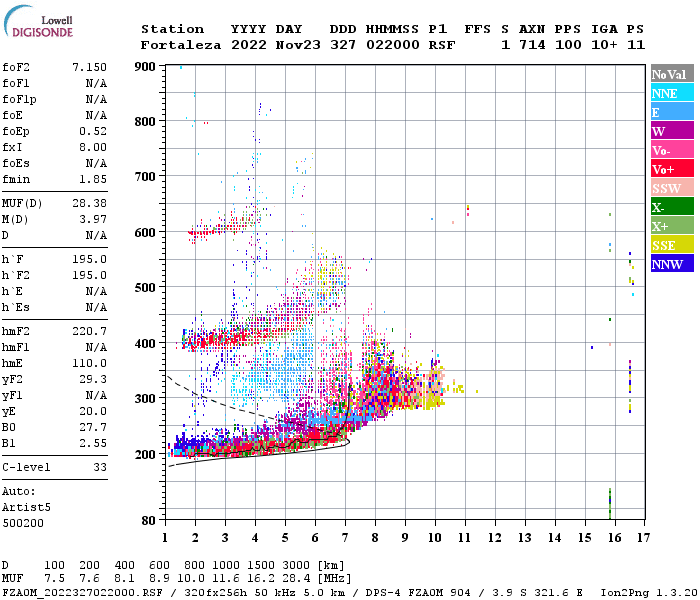The image size is (700, 600).
Task: Click the h`F value 195.0
Action: [x=89, y=259]
